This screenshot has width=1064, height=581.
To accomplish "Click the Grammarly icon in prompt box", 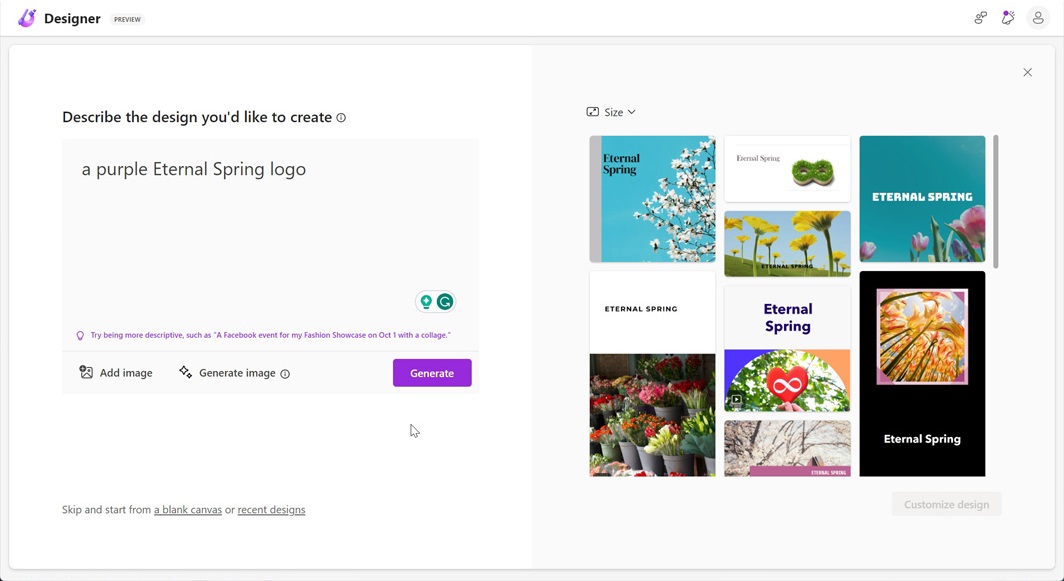I will (445, 302).
